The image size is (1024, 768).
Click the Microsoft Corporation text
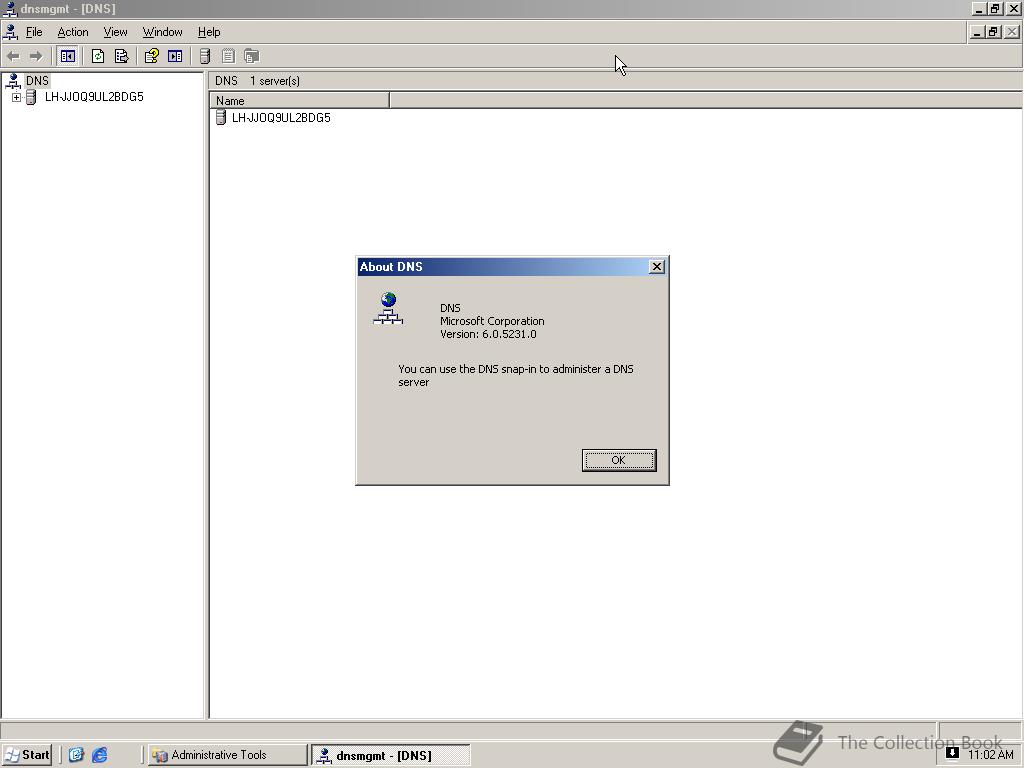pos(492,321)
